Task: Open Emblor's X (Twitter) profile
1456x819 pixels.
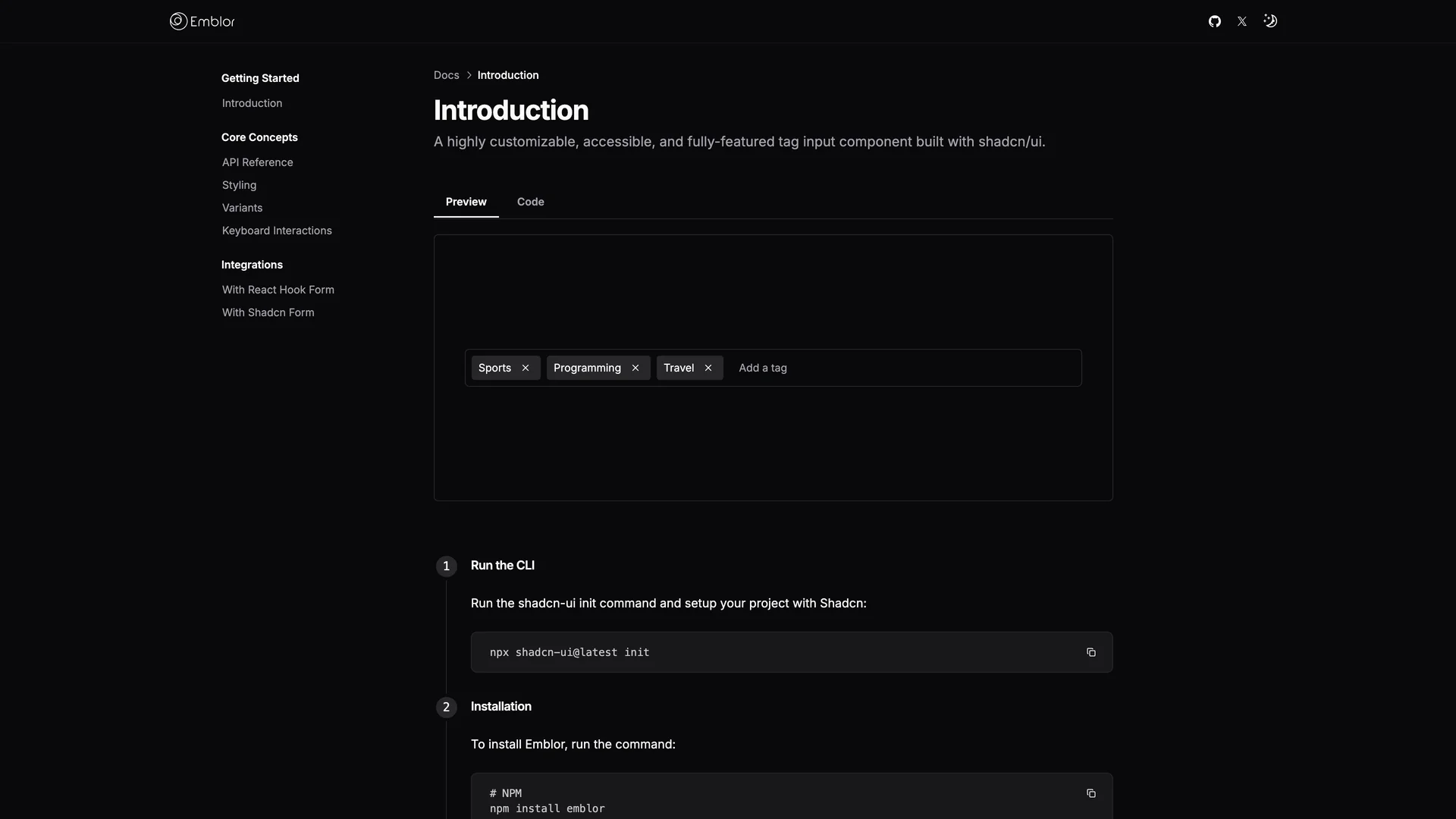Action: [x=1242, y=20]
